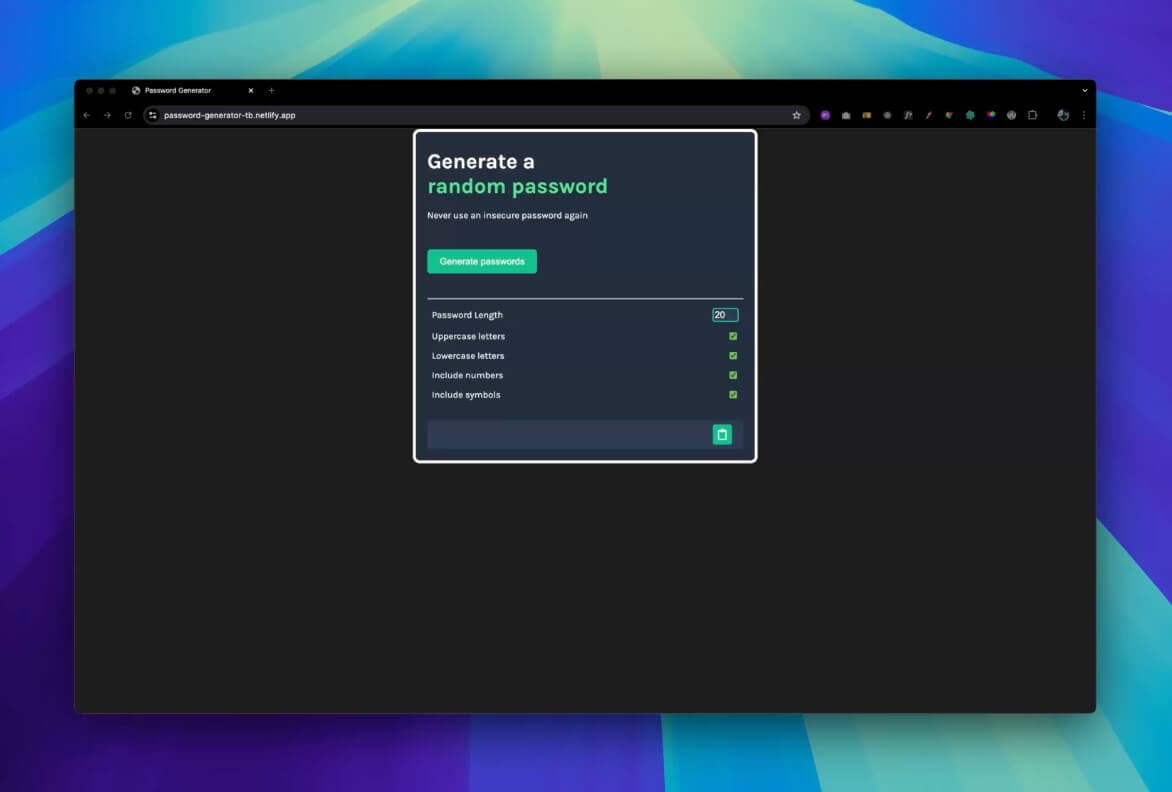The width and height of the screenshot is (1172, 792).
Task: Click the chevron at the window top right
Action: [1084, 90]
